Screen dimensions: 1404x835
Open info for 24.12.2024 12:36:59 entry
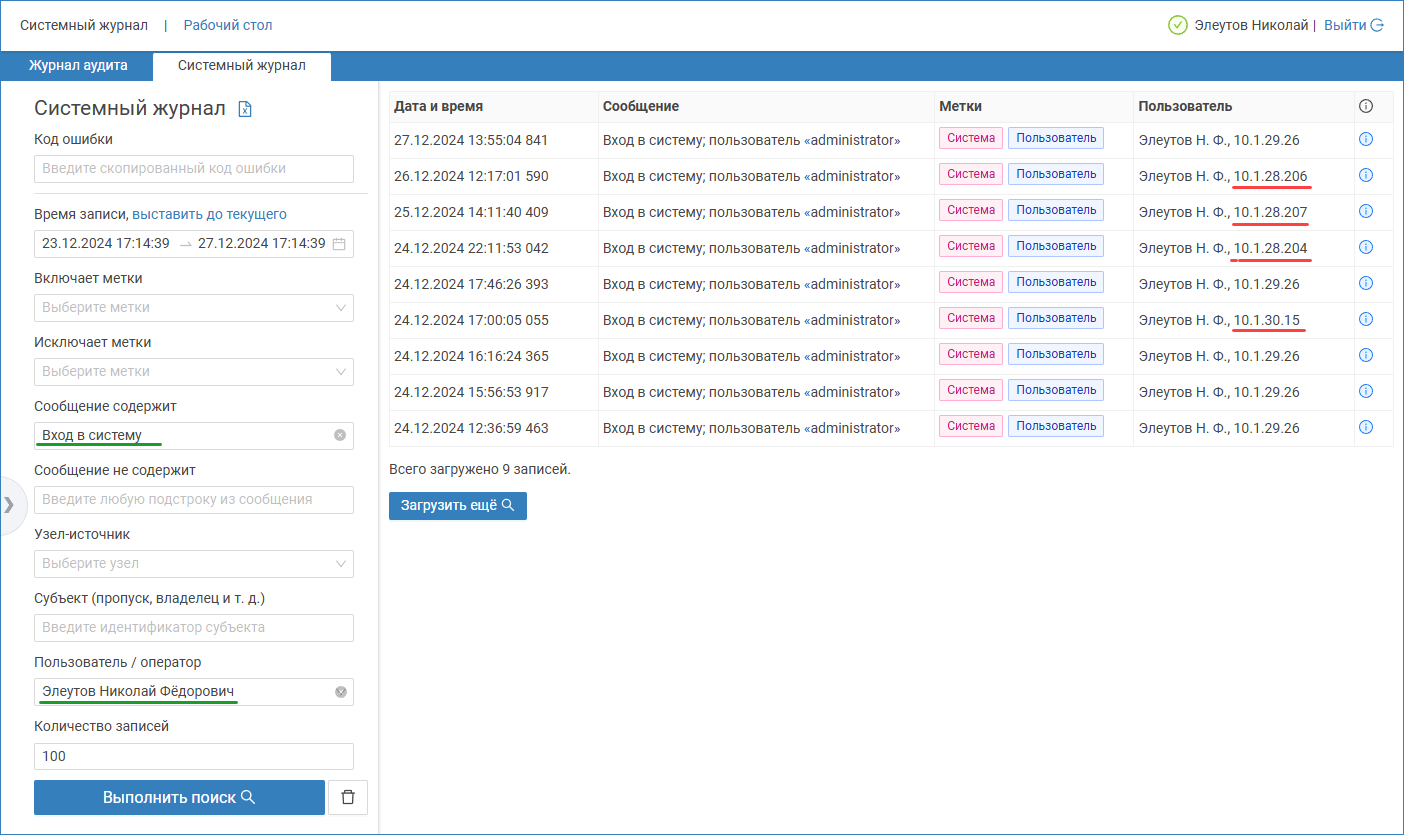pyautogui.click(x=1366, y=427)
